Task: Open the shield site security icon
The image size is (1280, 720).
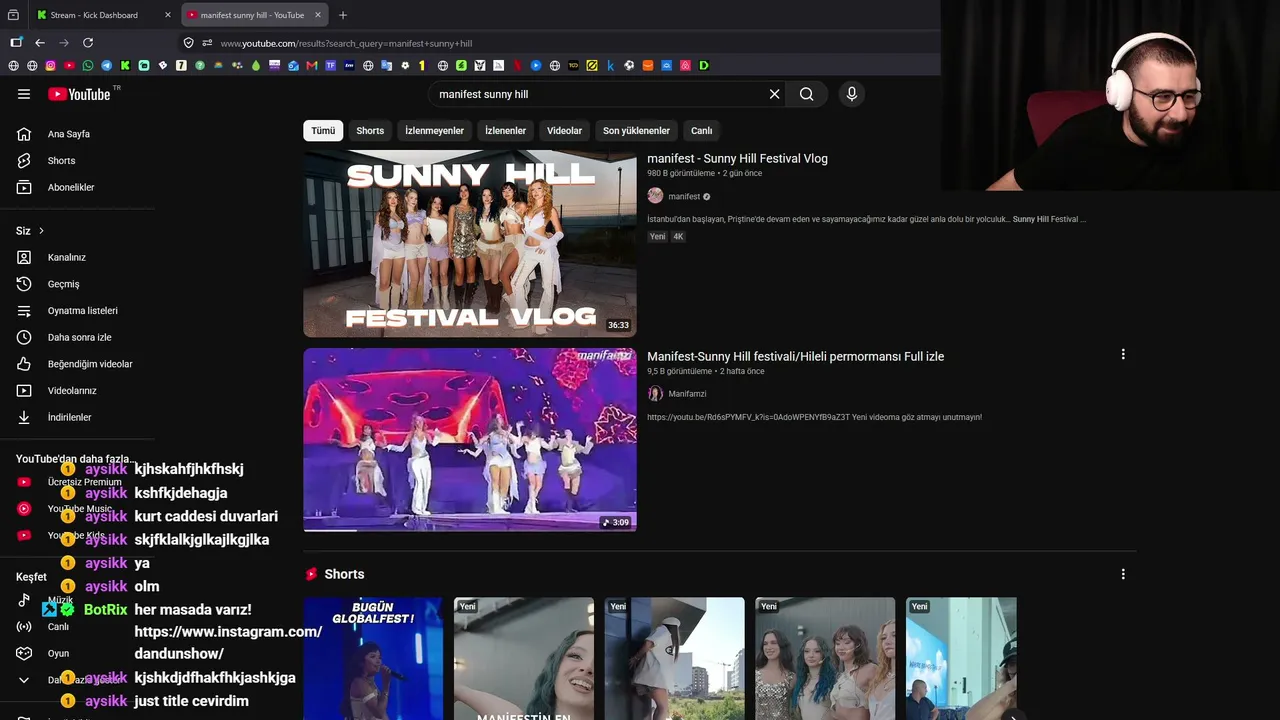Action: click(x=188, y=43)
